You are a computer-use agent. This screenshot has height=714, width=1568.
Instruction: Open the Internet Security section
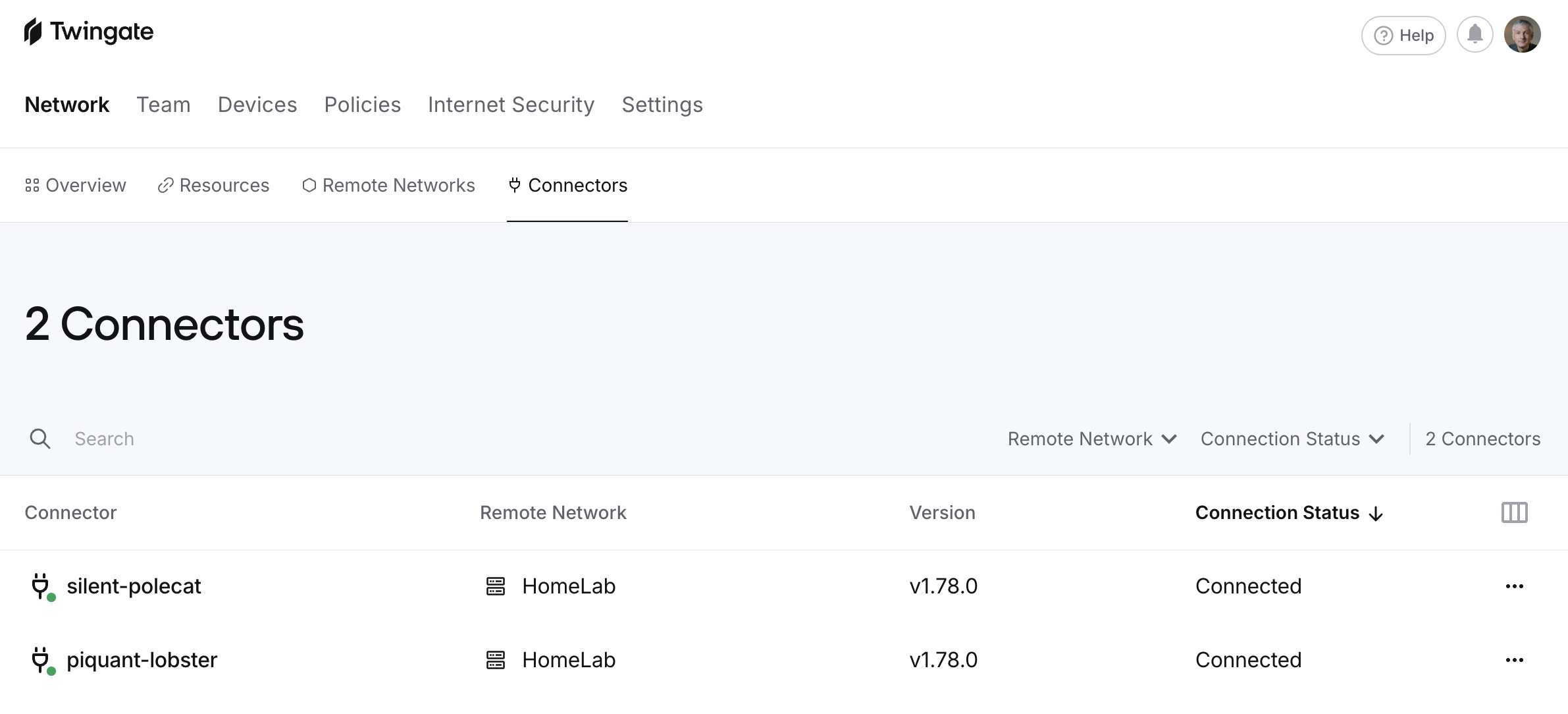click(511, 105)
